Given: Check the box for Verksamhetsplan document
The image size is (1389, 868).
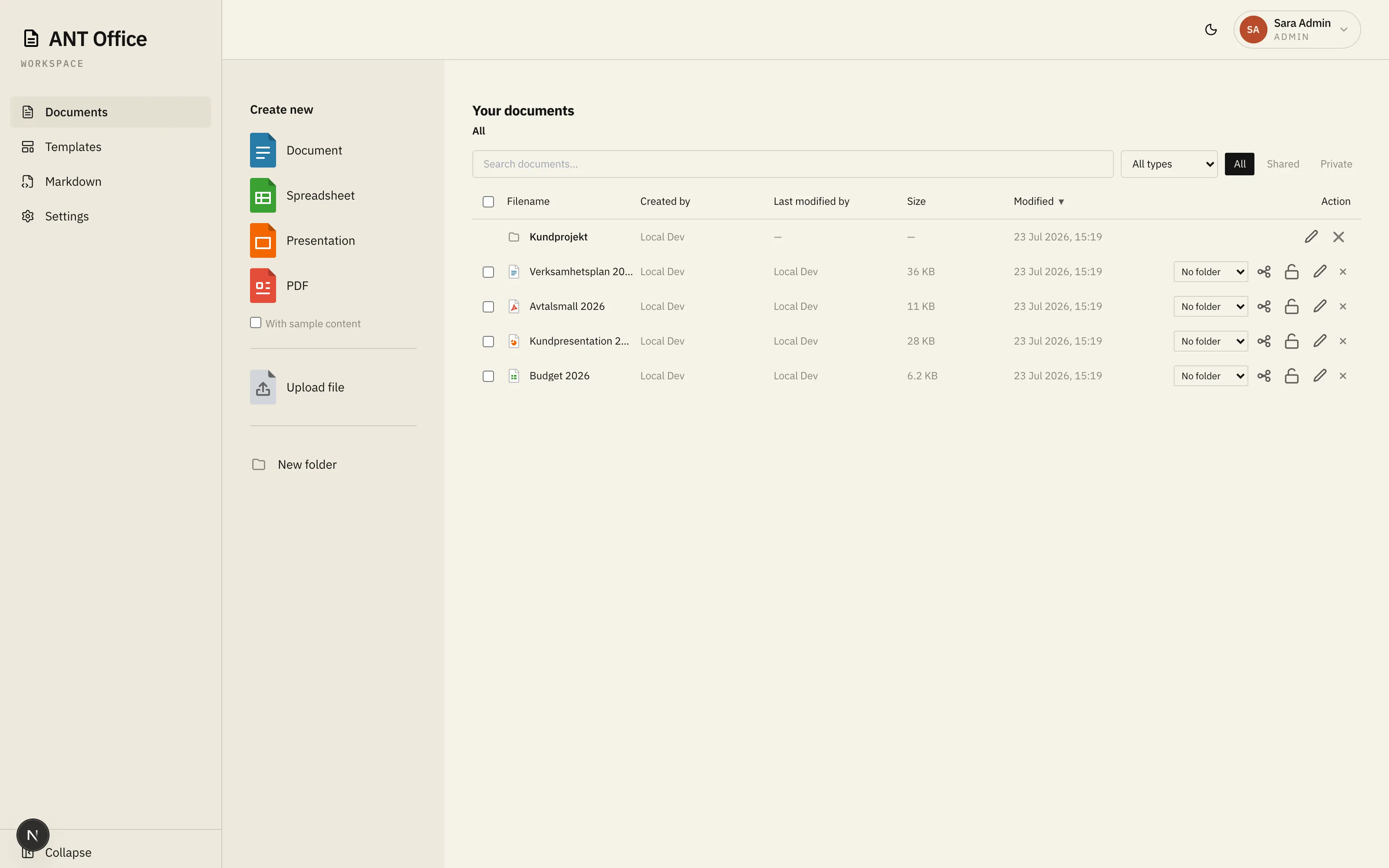Looking at the screenshot, I should (x=488, y=272).
